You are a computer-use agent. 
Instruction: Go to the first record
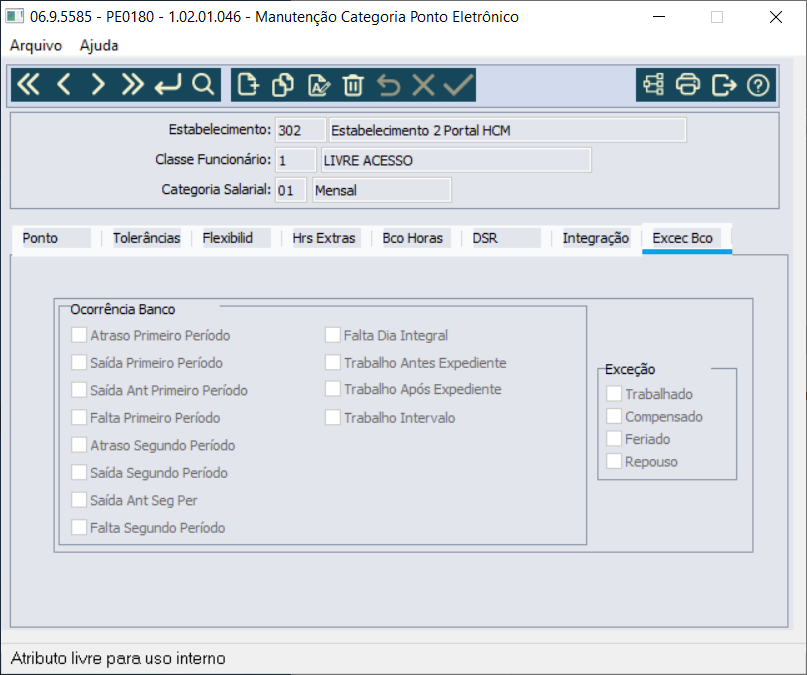point(28,84)
